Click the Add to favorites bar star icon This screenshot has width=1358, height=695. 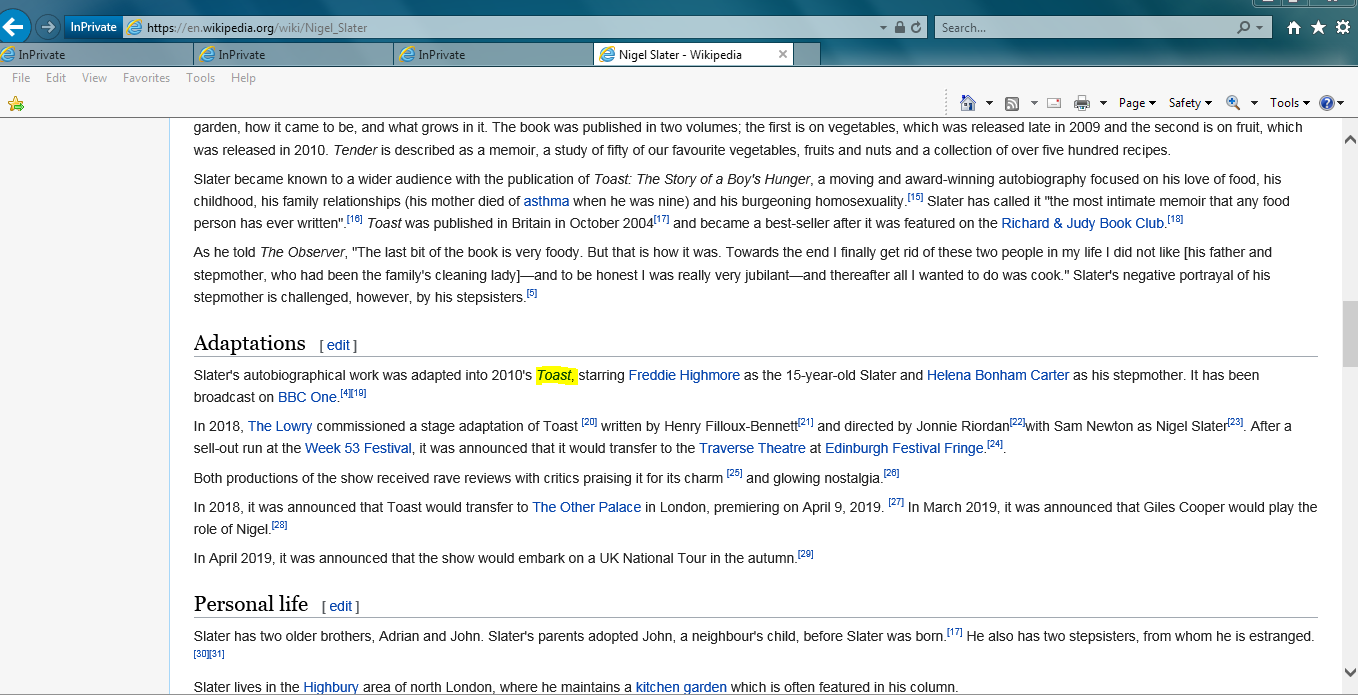(16, 103)
